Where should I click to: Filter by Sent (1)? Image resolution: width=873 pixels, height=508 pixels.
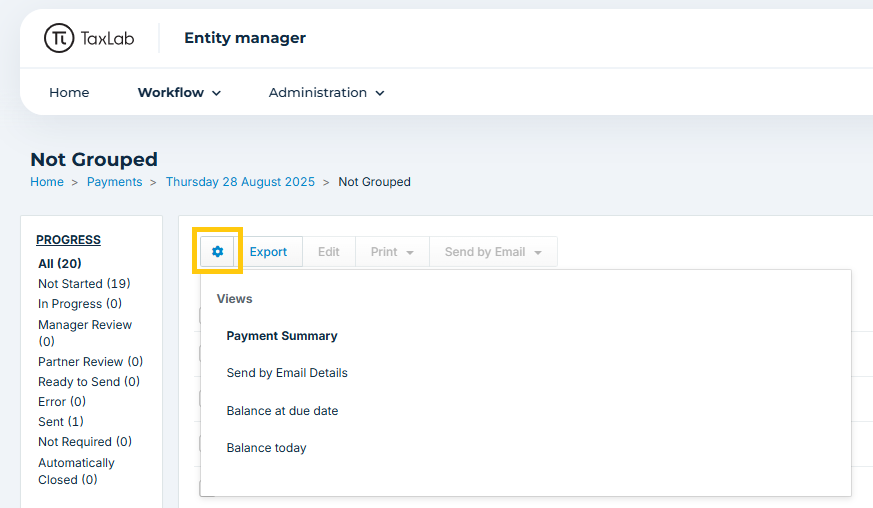point(61,422)
